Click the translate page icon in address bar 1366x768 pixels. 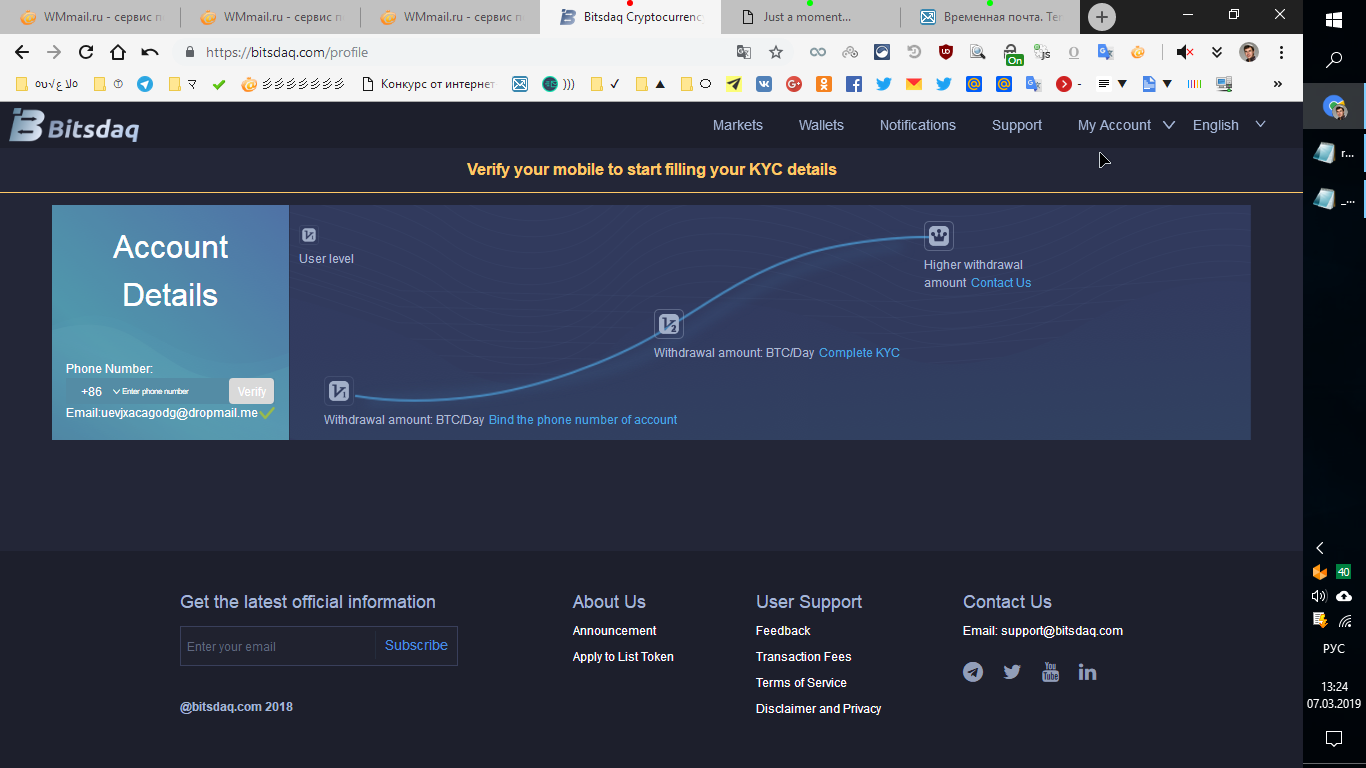[x=744, y=52]
